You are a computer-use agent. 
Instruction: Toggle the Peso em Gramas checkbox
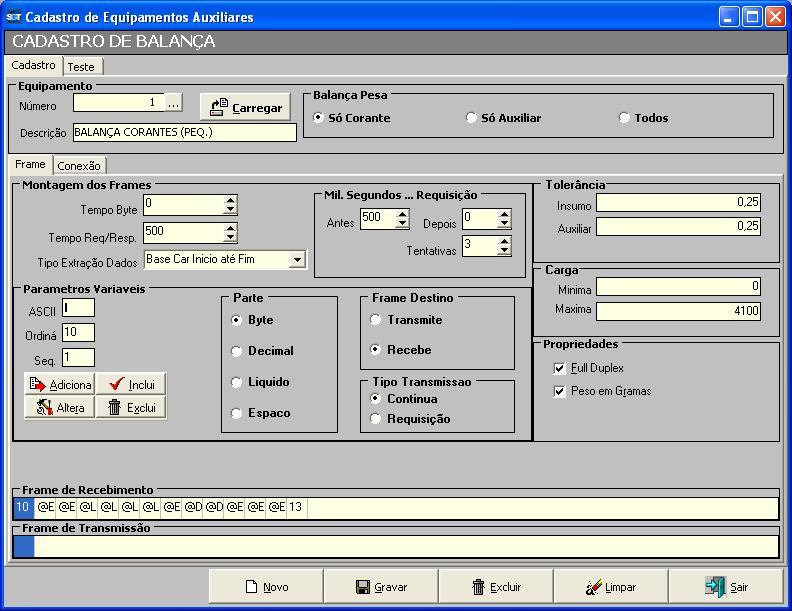click(x=559, y=391)
